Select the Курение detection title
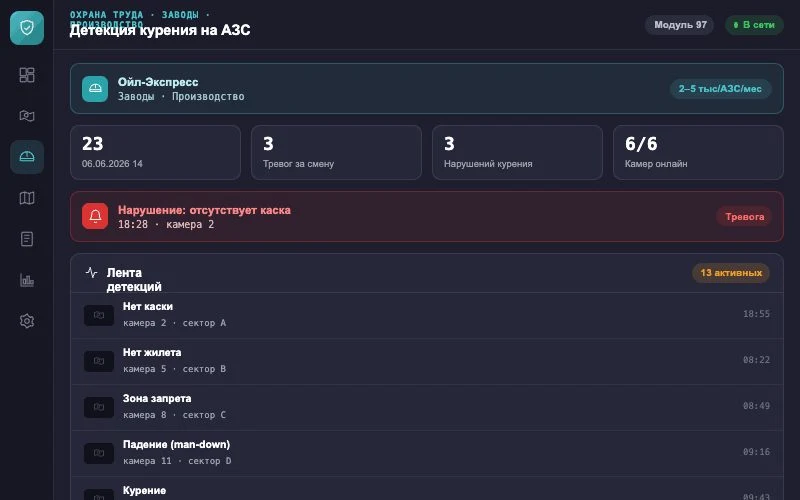This screenshot has height=500, width=800. coord(144,490)
